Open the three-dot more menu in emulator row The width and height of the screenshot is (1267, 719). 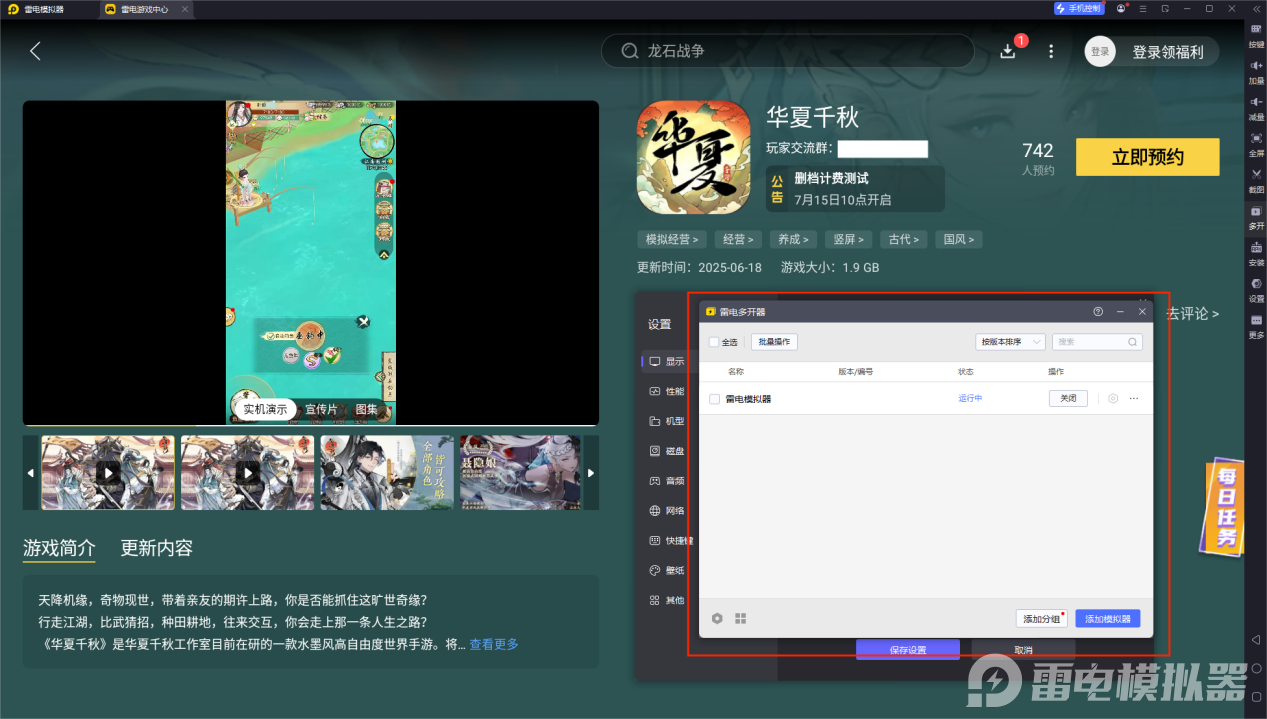1134,399
